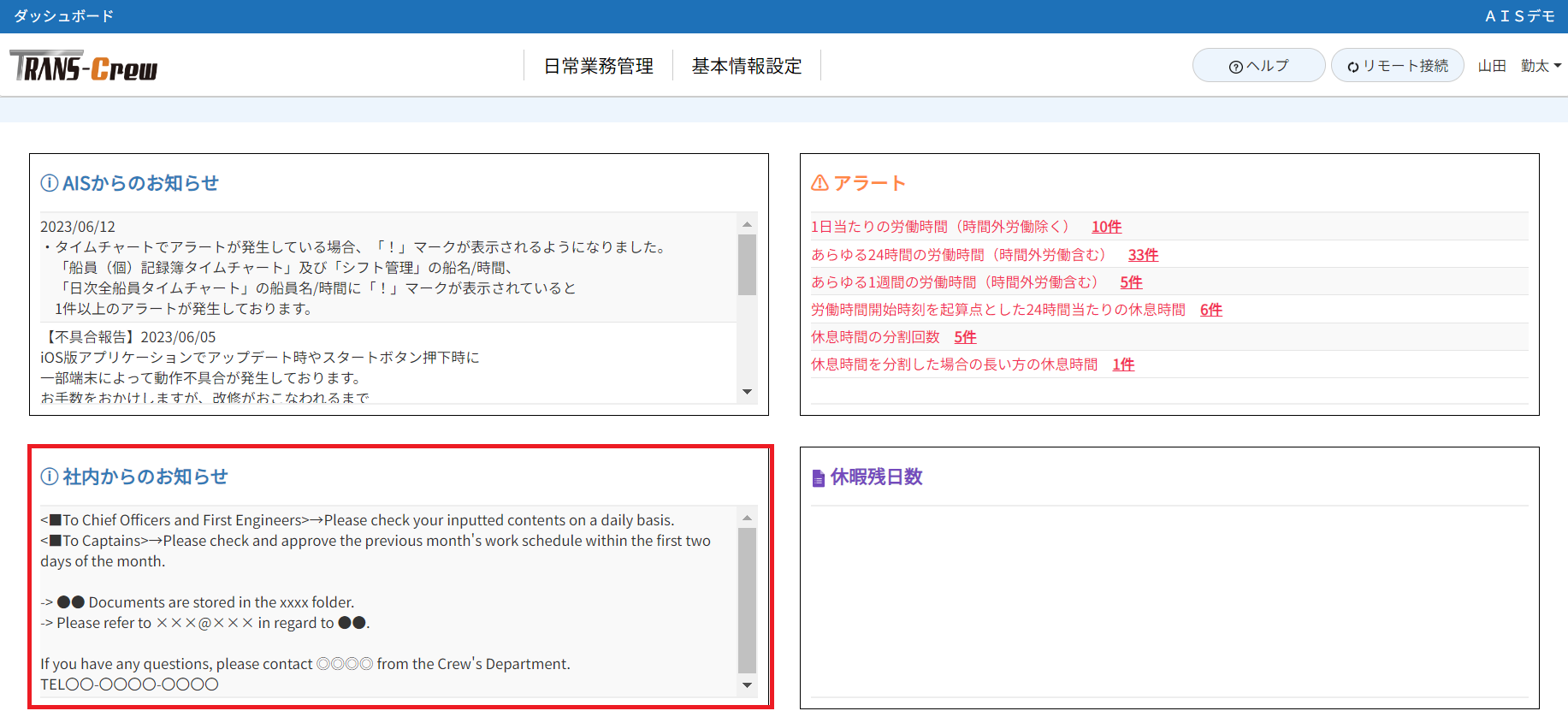Click the 社内からのお知らせ heading
This screenshot has width=1568, height=711.
145,477
